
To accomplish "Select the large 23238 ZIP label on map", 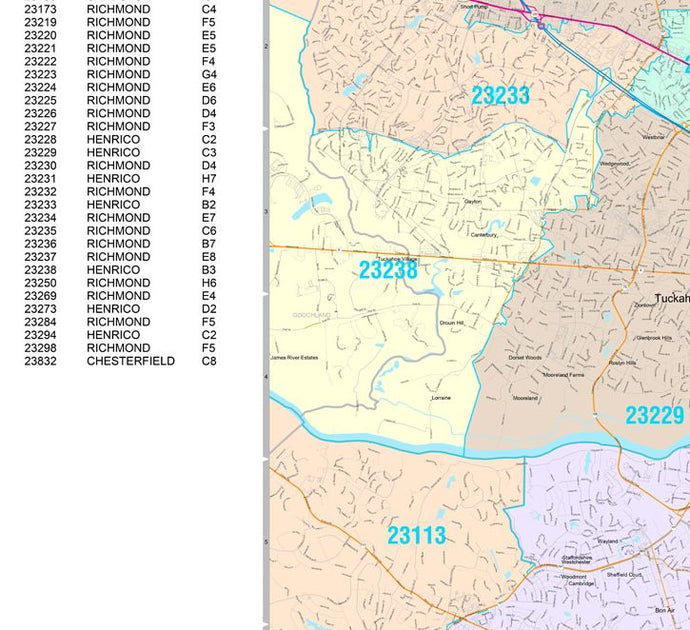I will 388,270.
